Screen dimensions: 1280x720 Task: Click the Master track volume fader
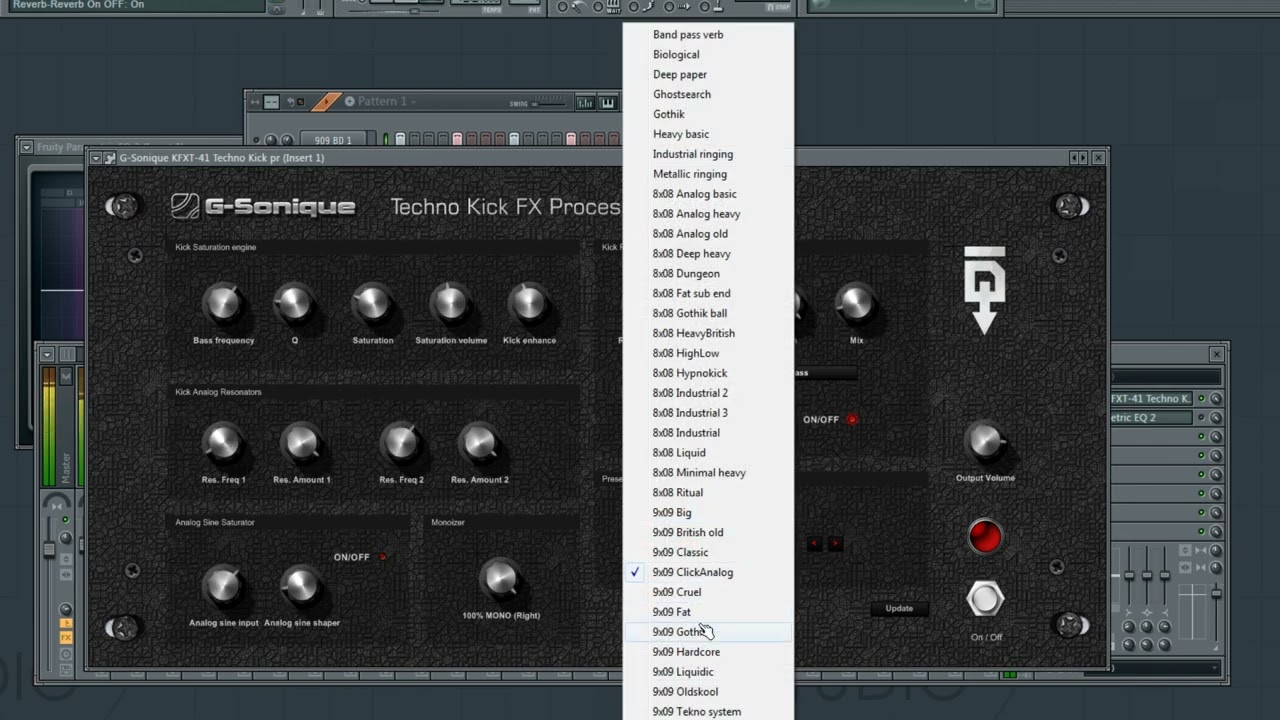point(48,550)
